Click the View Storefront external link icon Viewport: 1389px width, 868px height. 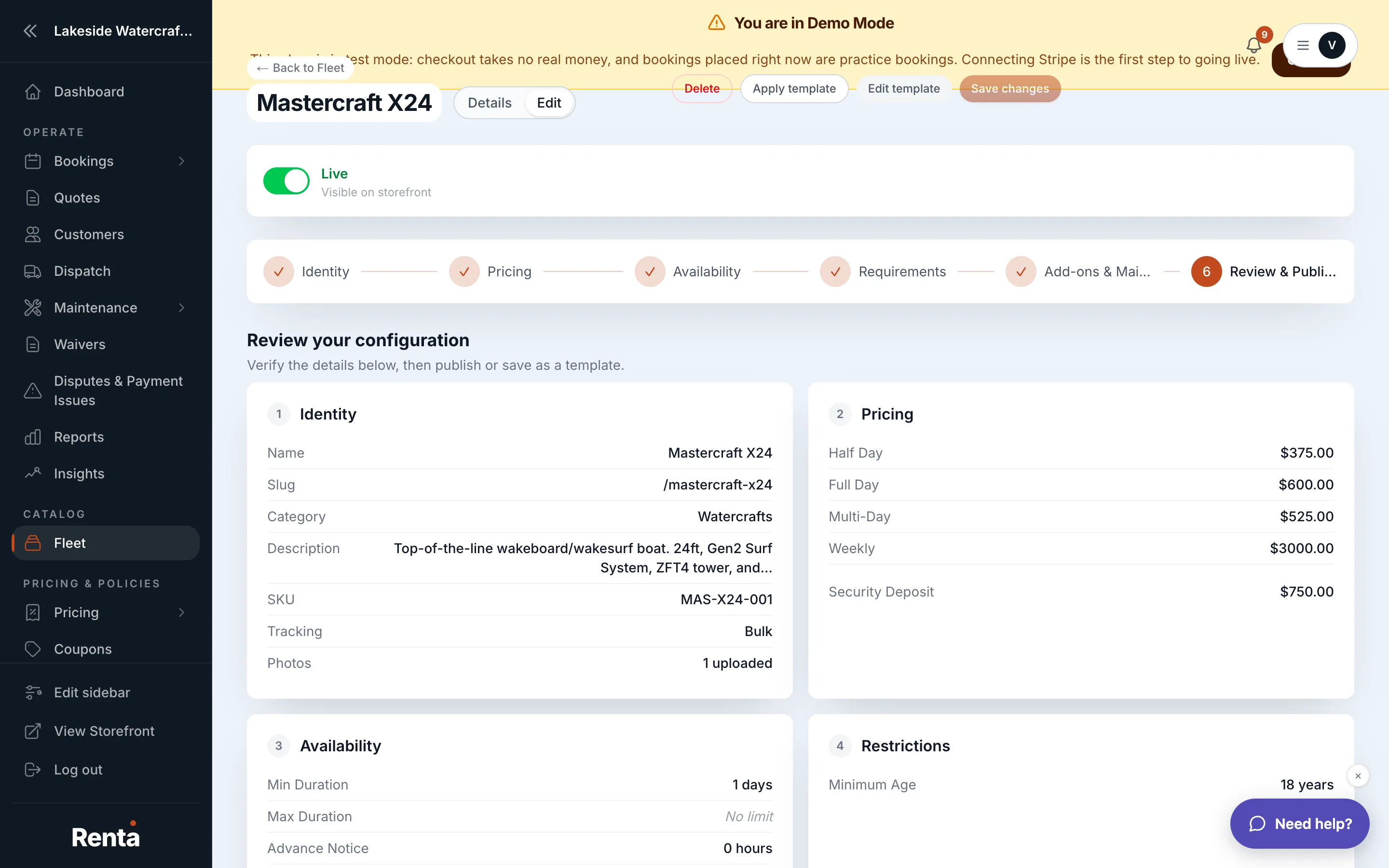(x=33, y=732)
